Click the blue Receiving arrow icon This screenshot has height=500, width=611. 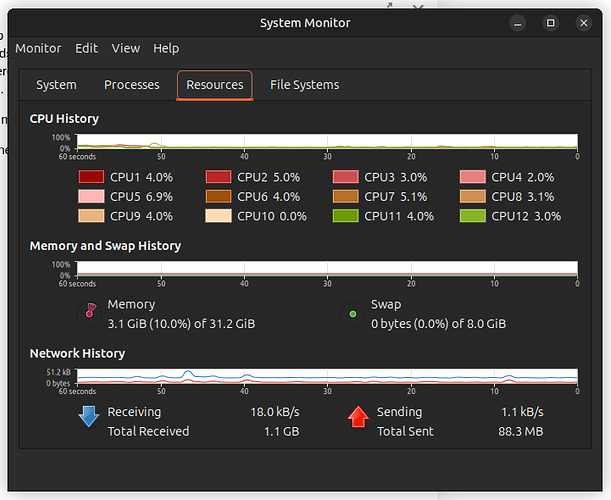click(88, 416)
